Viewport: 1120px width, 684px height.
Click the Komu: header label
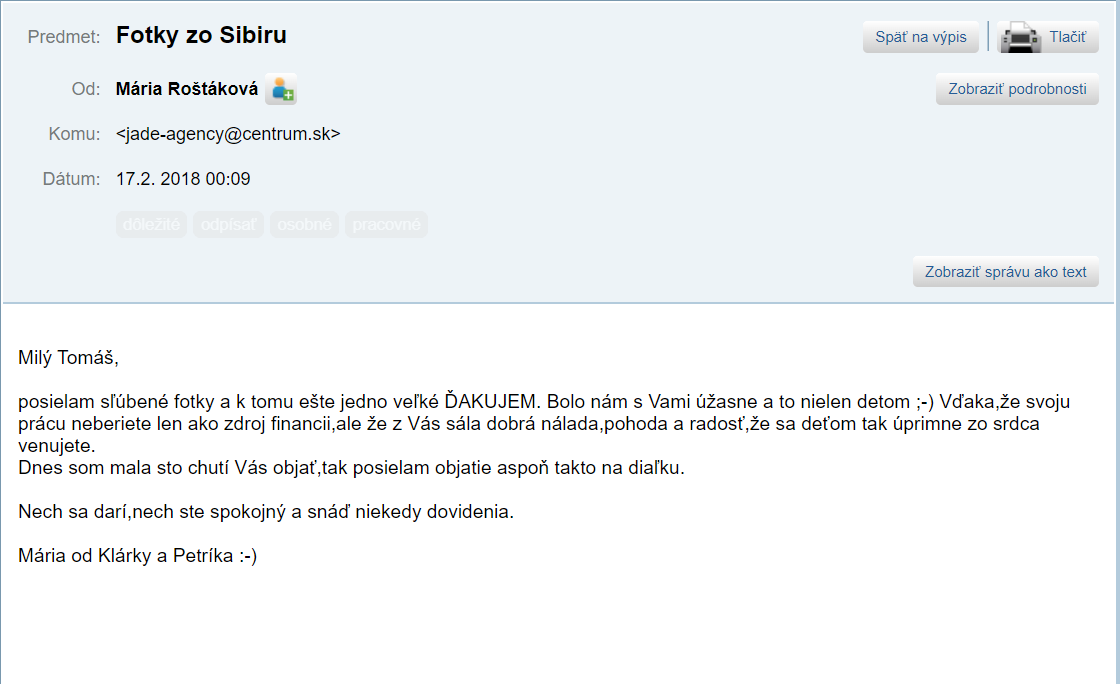pyautogui.click(x=74, y=133)
